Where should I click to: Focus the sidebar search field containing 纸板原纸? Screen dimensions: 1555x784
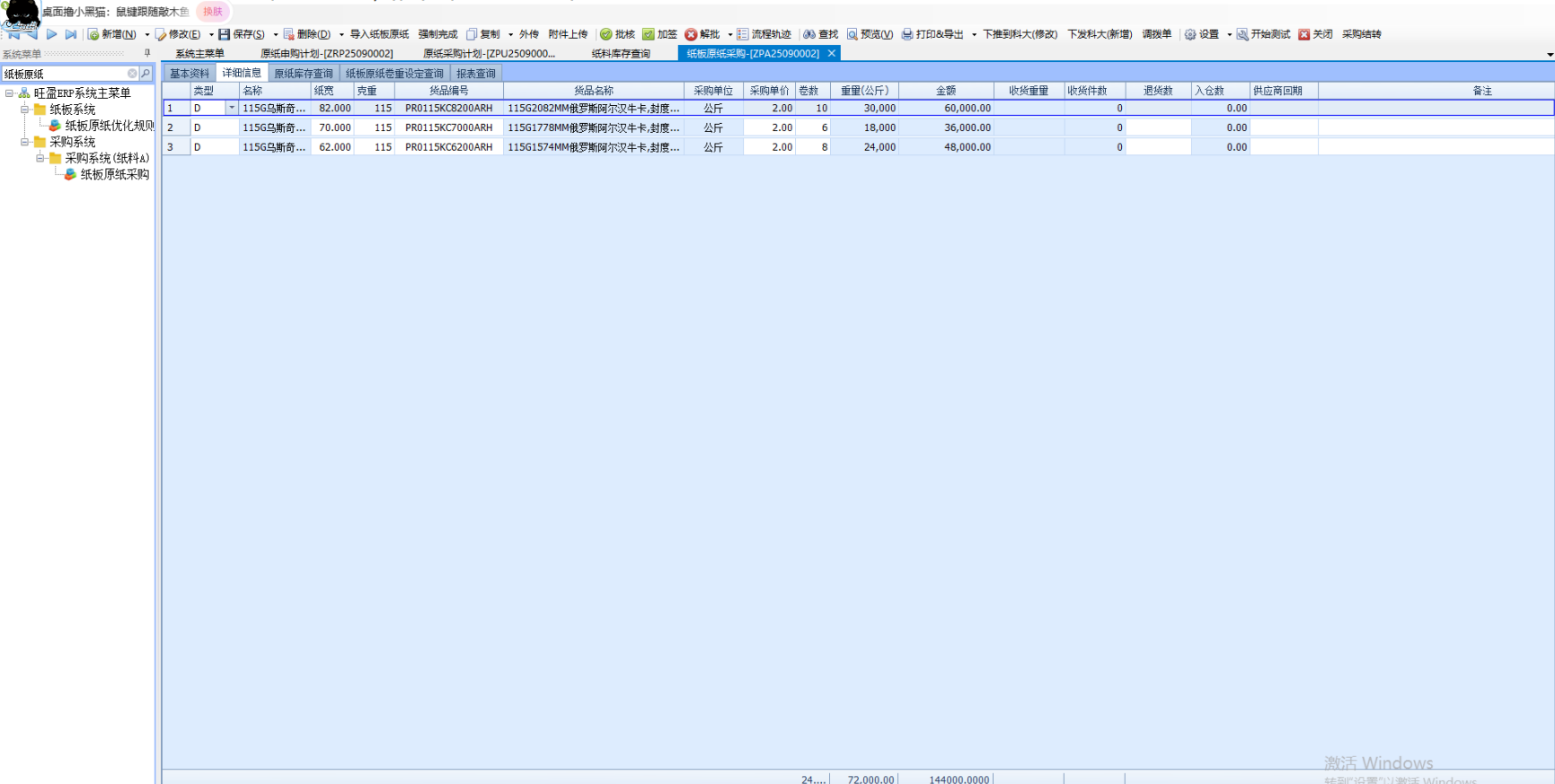point(65,74)
